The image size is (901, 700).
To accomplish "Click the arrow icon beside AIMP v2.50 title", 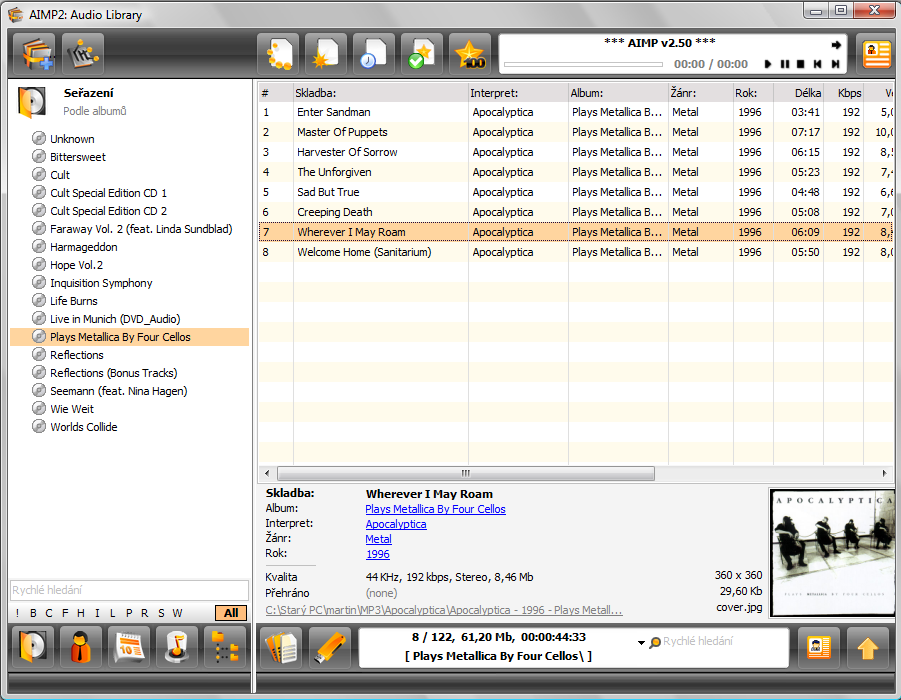I will 836,44.
